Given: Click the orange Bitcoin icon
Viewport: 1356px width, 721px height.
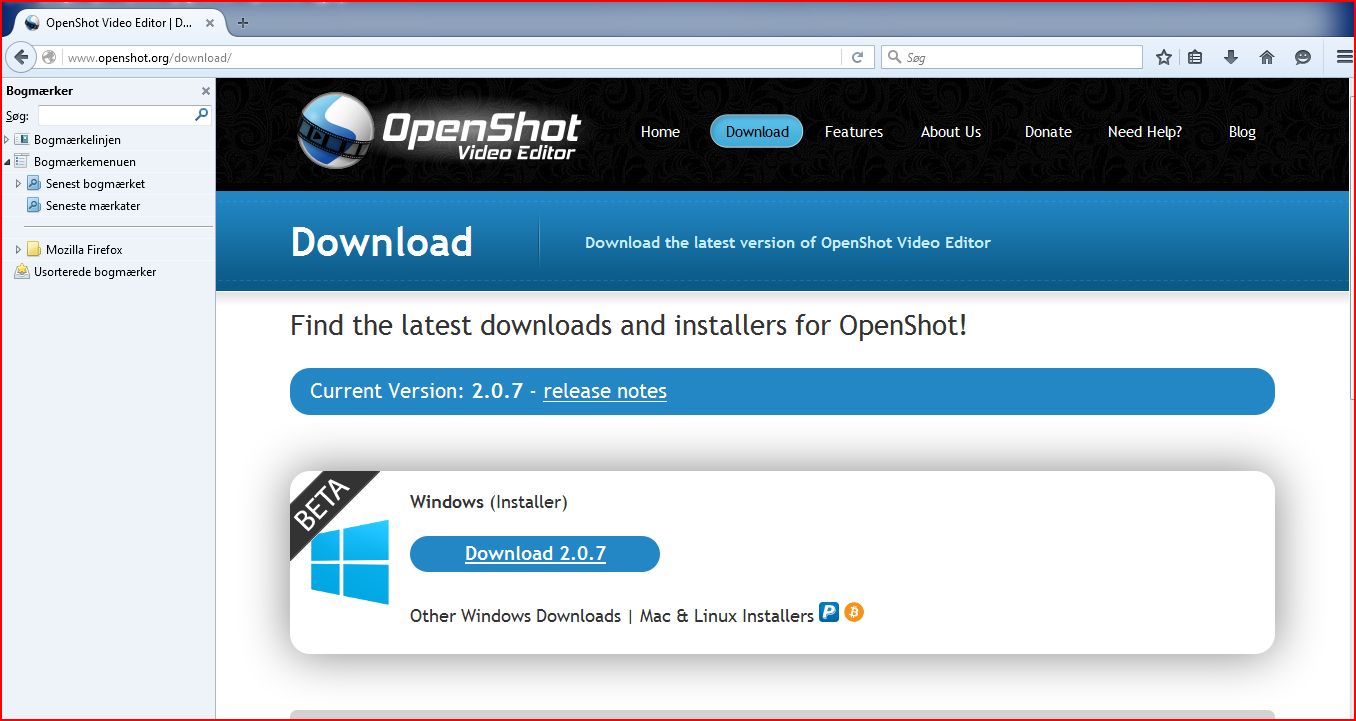Looking at the screenshot, I should (854, 612).
